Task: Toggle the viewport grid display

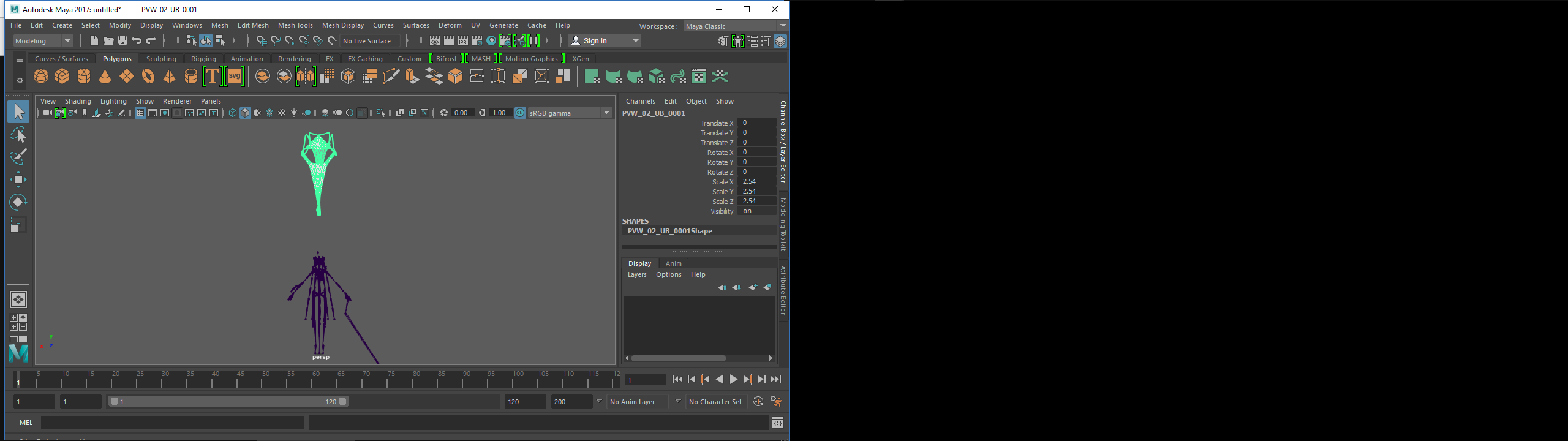Action: tap(140, 113)
